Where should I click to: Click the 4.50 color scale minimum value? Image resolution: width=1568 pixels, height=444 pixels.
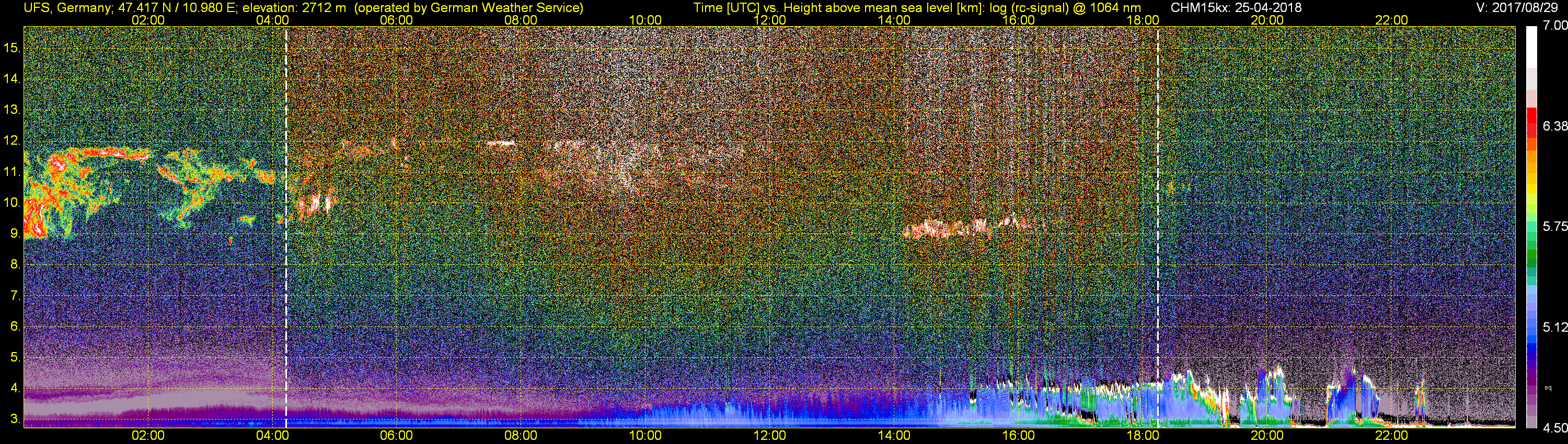(x=1554, y=428)
